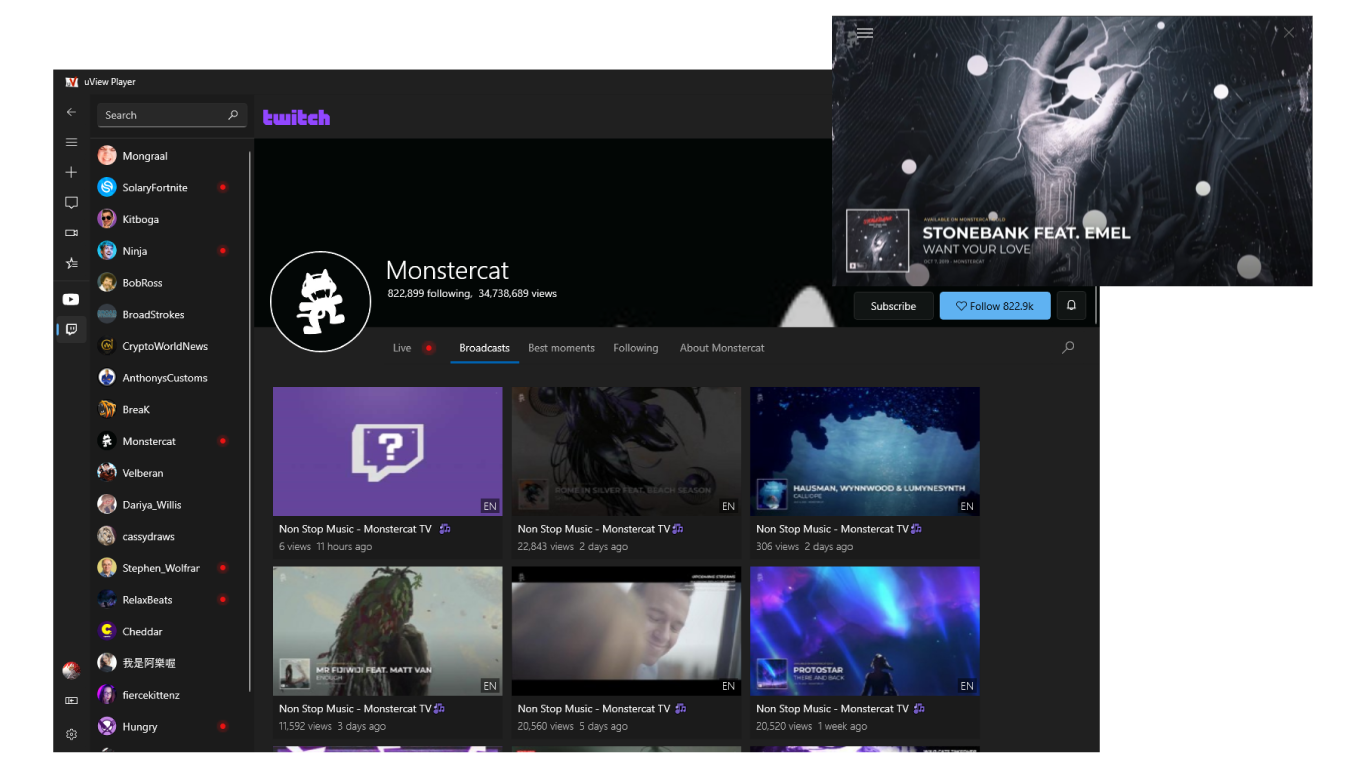The image size is (1366, 768).
Task: Switch to YouTube via sidebar icon
Action: tap(71, 299)
